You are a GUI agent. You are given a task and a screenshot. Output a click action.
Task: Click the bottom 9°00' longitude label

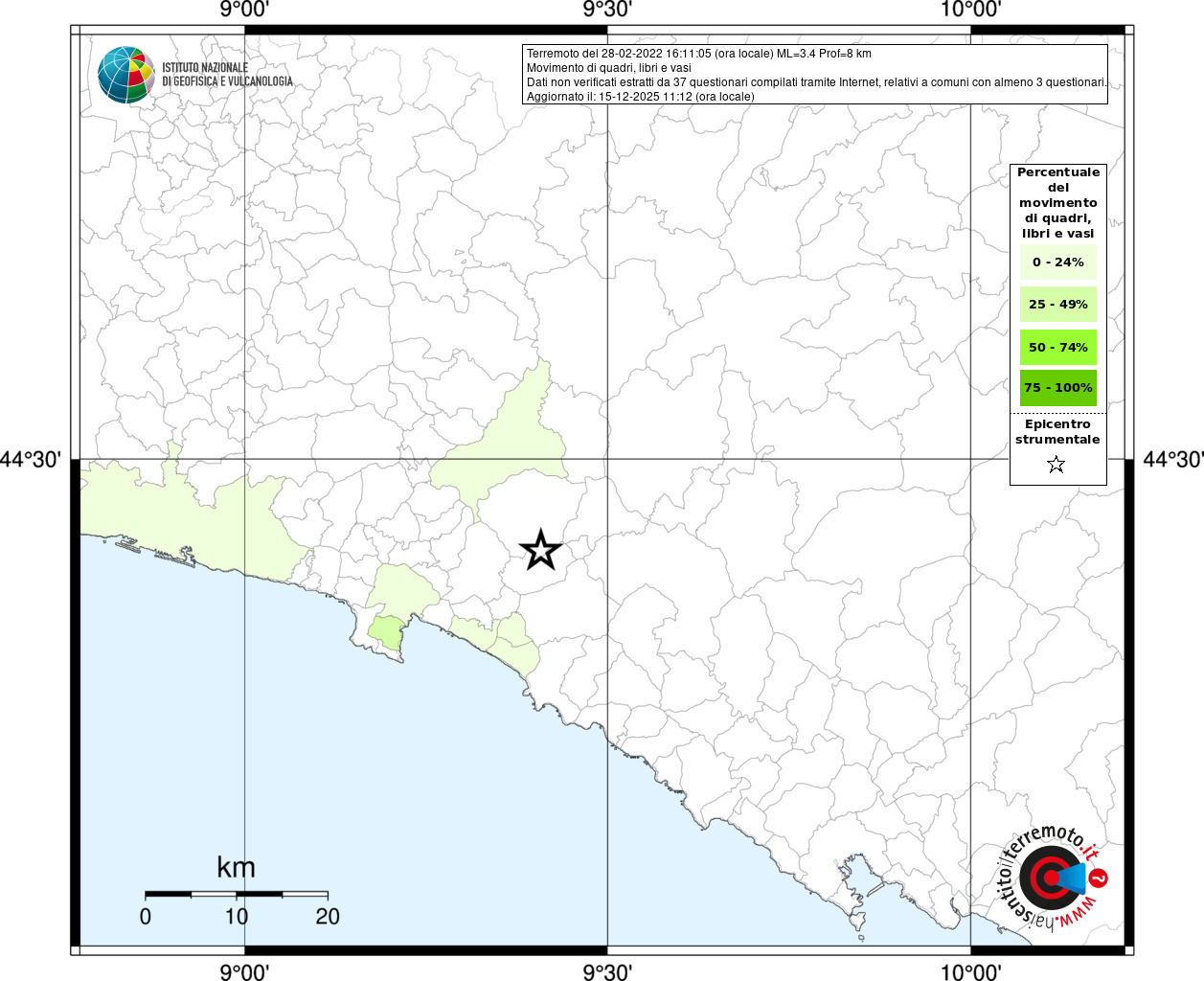point(244,971)
